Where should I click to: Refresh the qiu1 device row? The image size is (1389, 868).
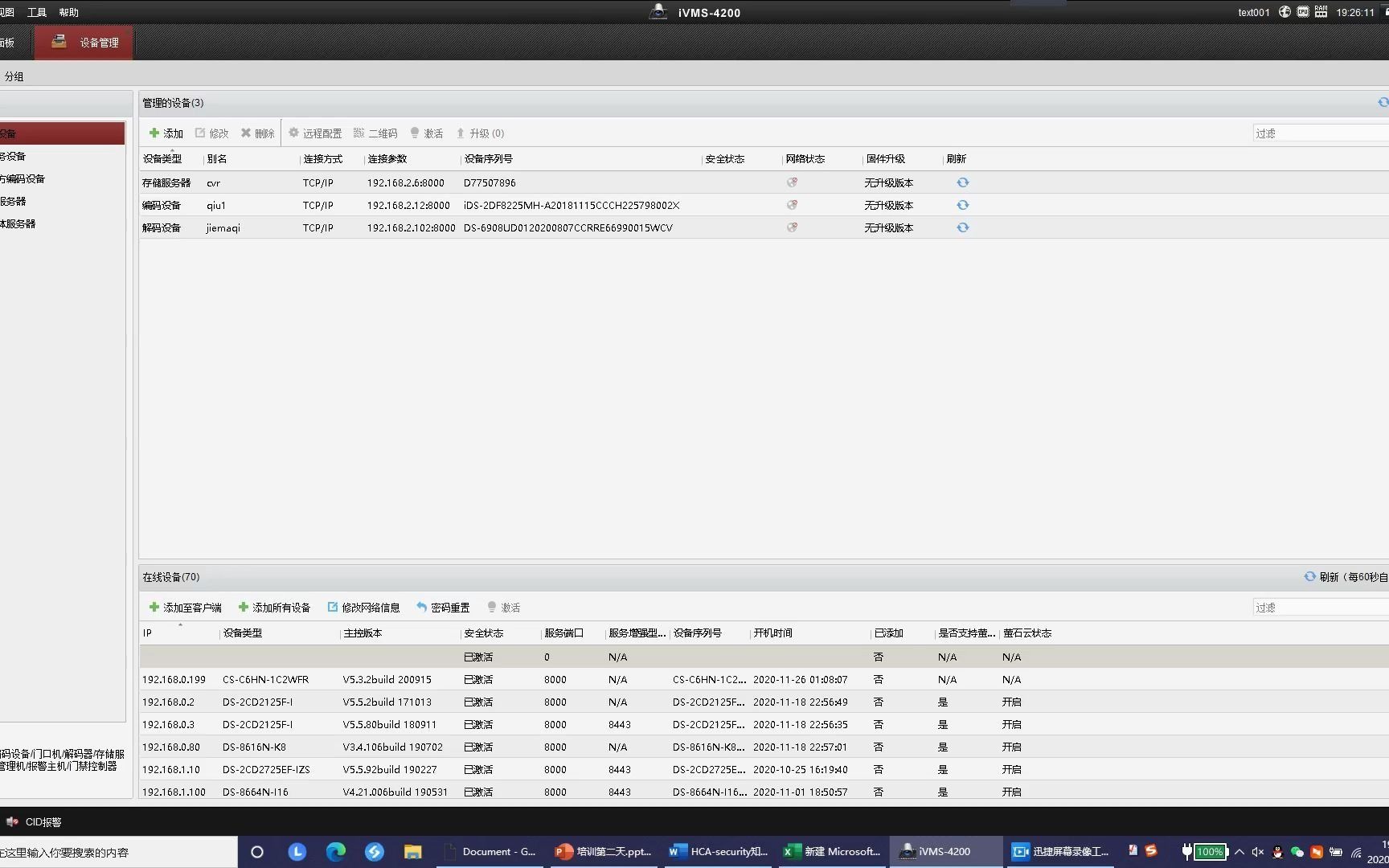963,205
